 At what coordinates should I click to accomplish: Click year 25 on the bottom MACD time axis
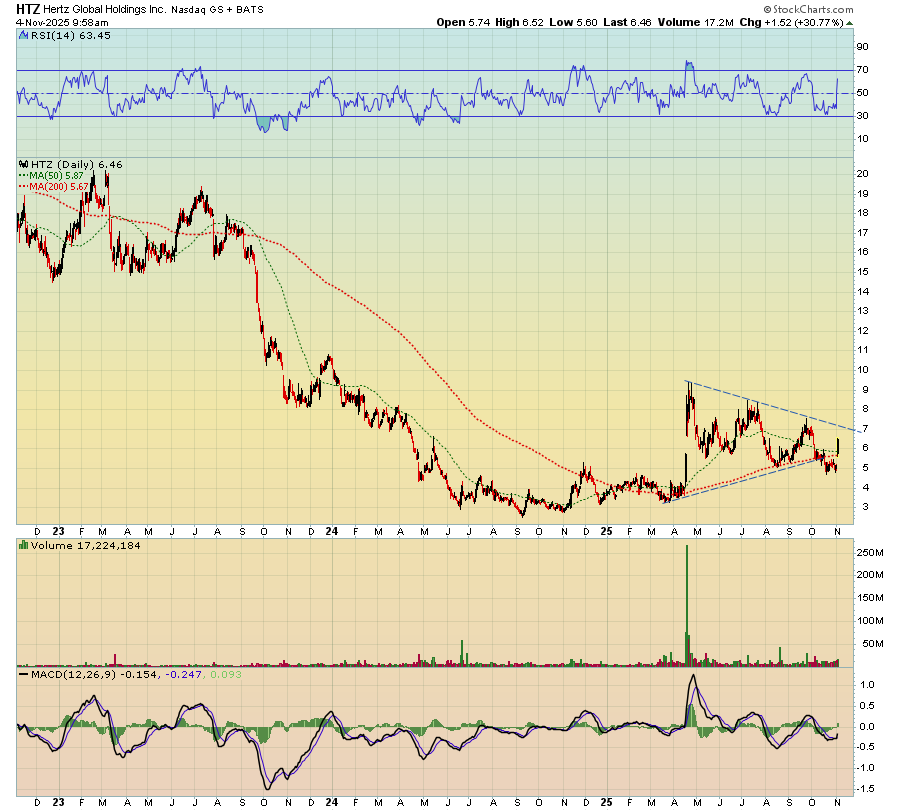[607, 802]
